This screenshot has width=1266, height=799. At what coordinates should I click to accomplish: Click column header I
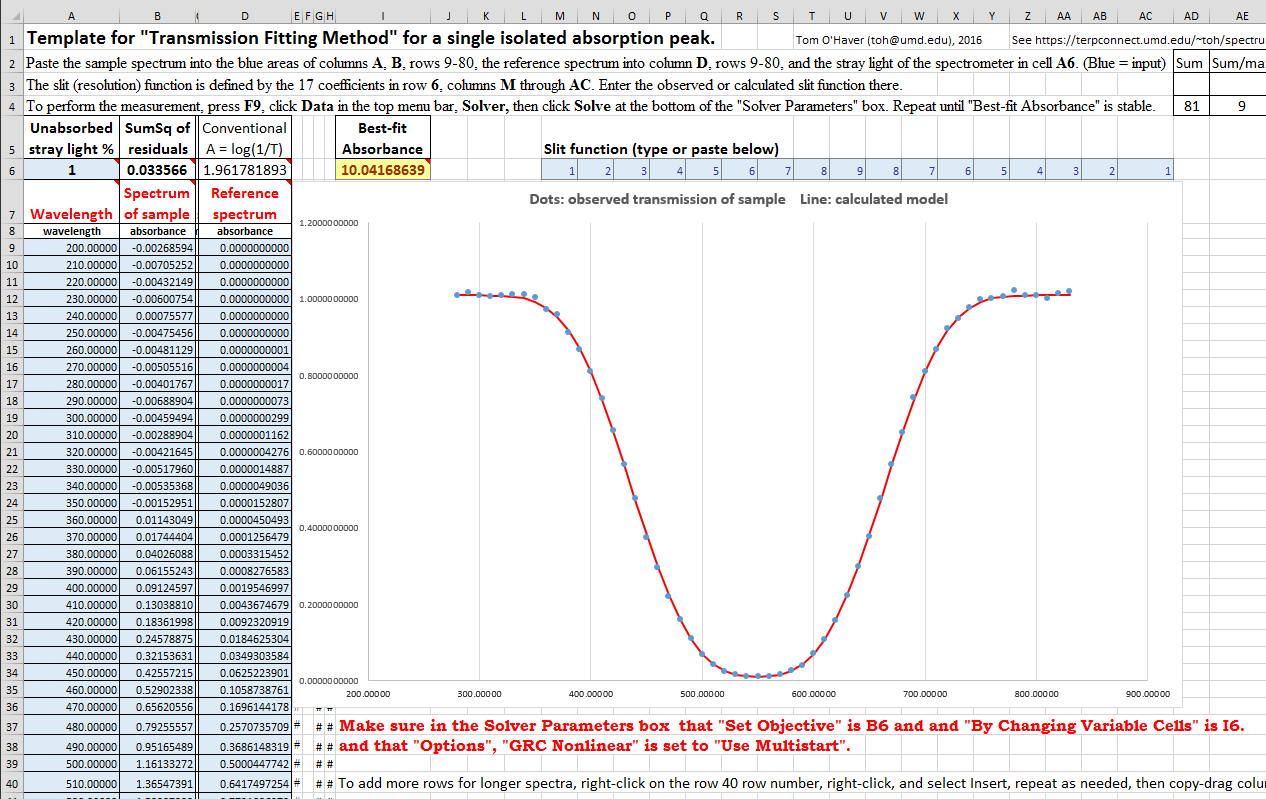(x=383, y=17)
